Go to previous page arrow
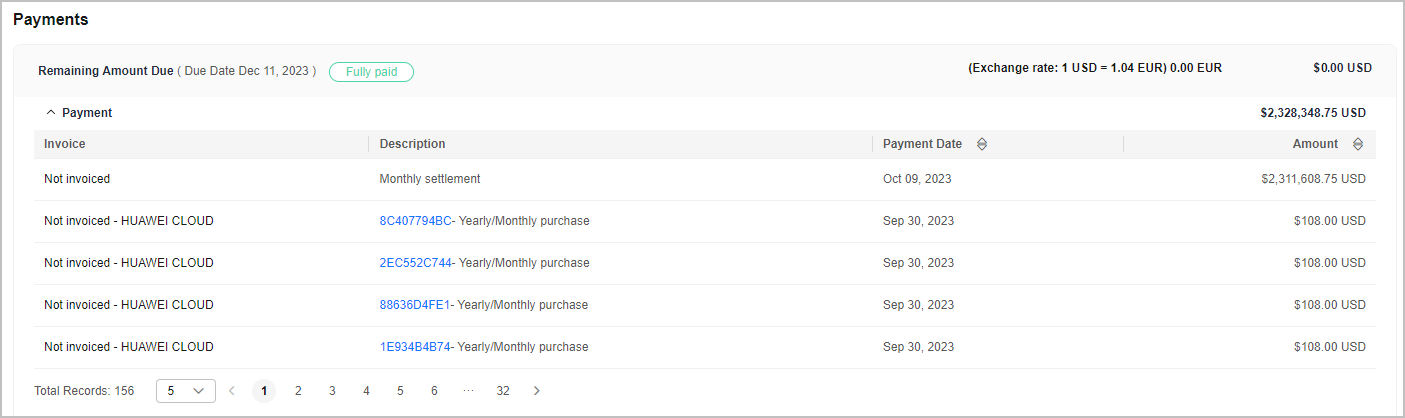The height and width of the screenshot is (418, 1405). pos(232,391)
